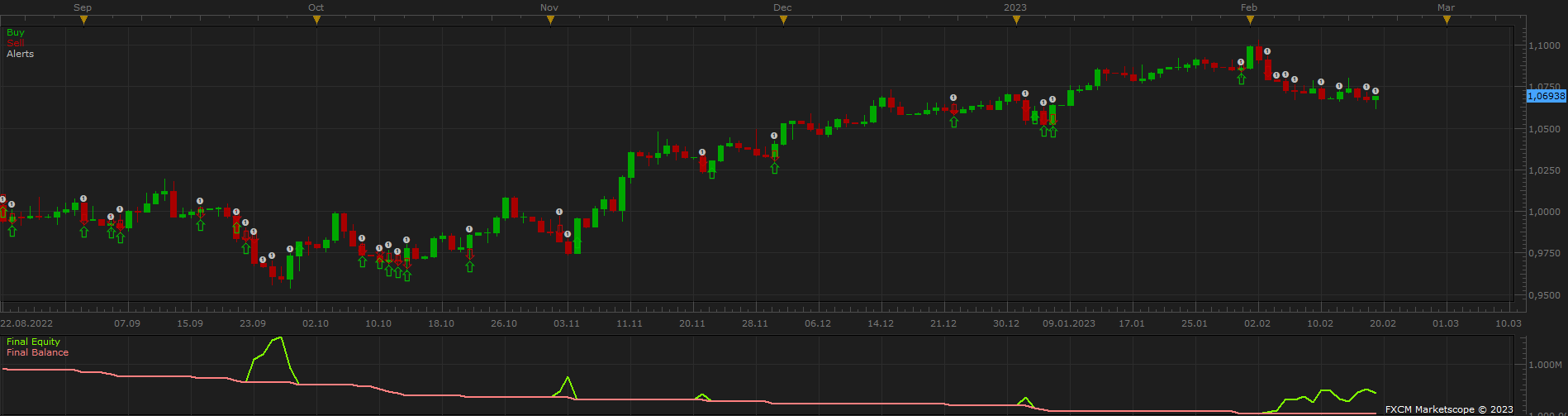The image size is (1568, 416).
Task: Select the buy arrow above the 20.11 date
Action: click(711, 173)
